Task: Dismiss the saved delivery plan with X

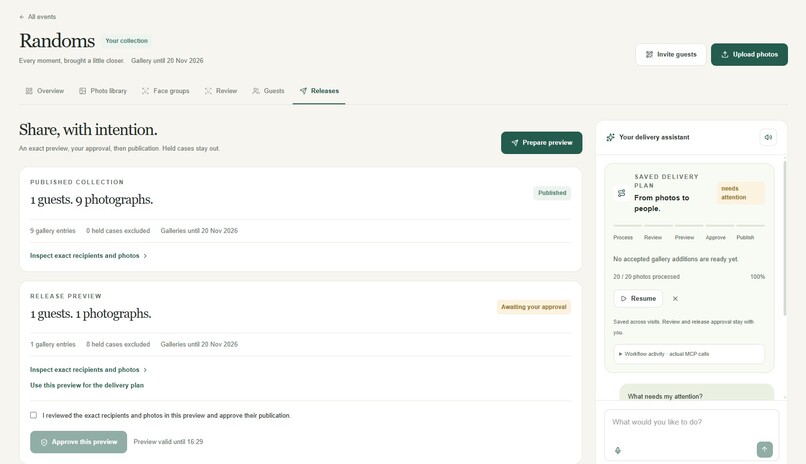Action: coord(675,299)
